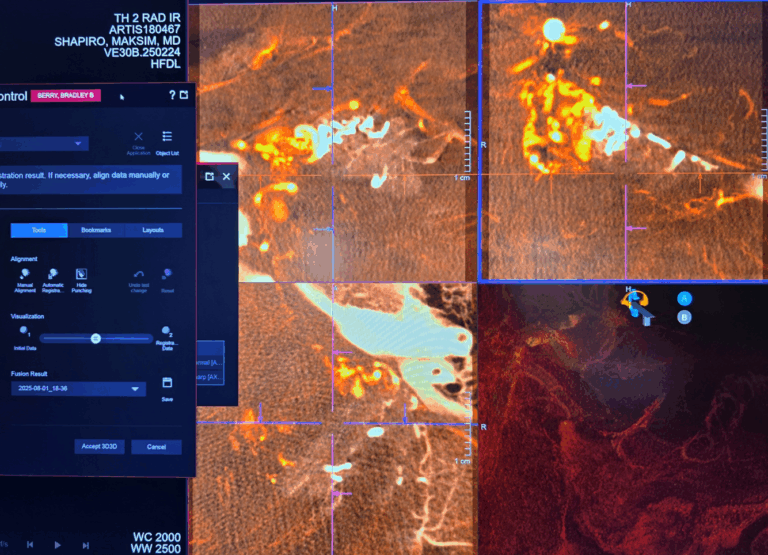Click the Reset alignment icon
Image resolution: width=768 pixels, height=555 pixels.
(x=167, y=273)
